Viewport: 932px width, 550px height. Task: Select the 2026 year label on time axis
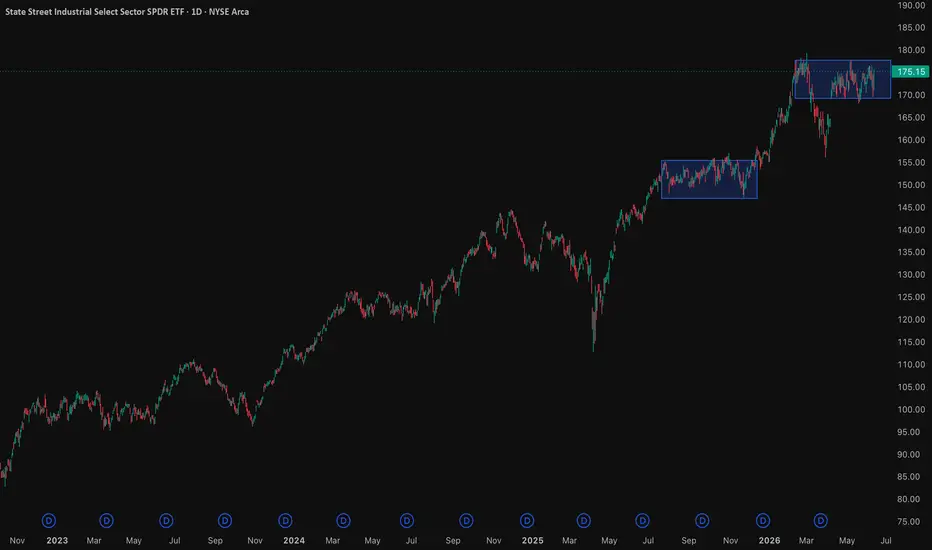coord(769,540)
